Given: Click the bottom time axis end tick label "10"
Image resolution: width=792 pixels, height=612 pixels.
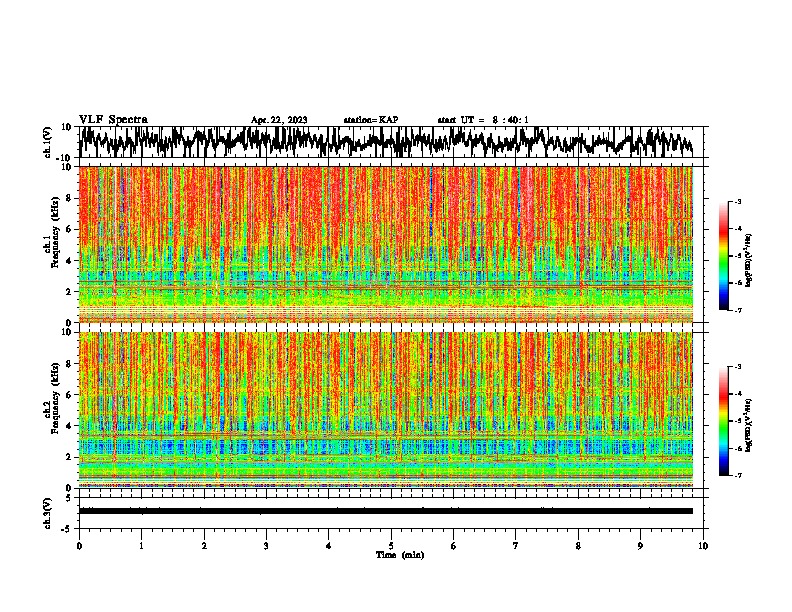Looking at the screenshot, I should pos(703,546).
